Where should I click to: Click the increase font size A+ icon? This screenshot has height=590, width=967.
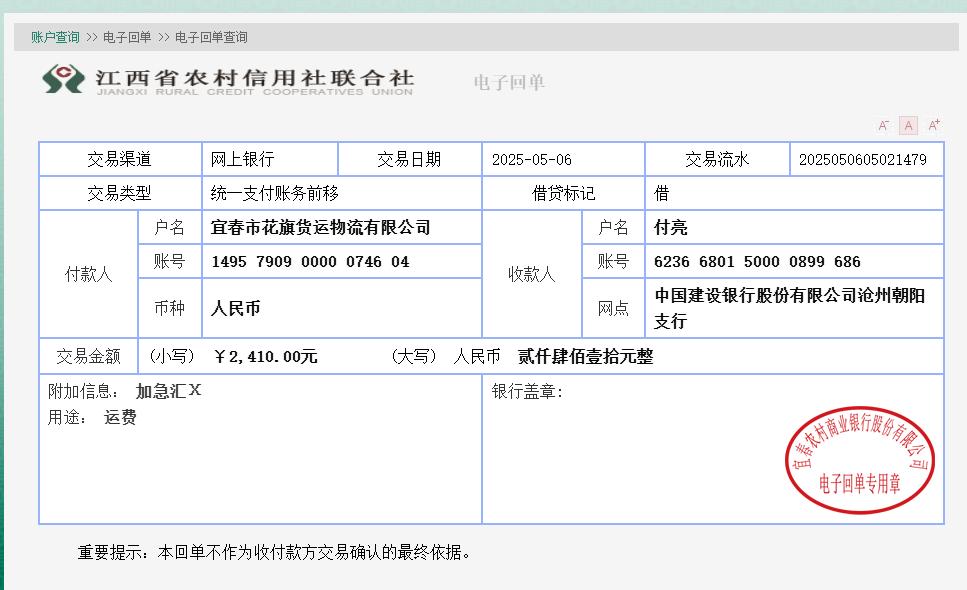(x=934, y=125)
